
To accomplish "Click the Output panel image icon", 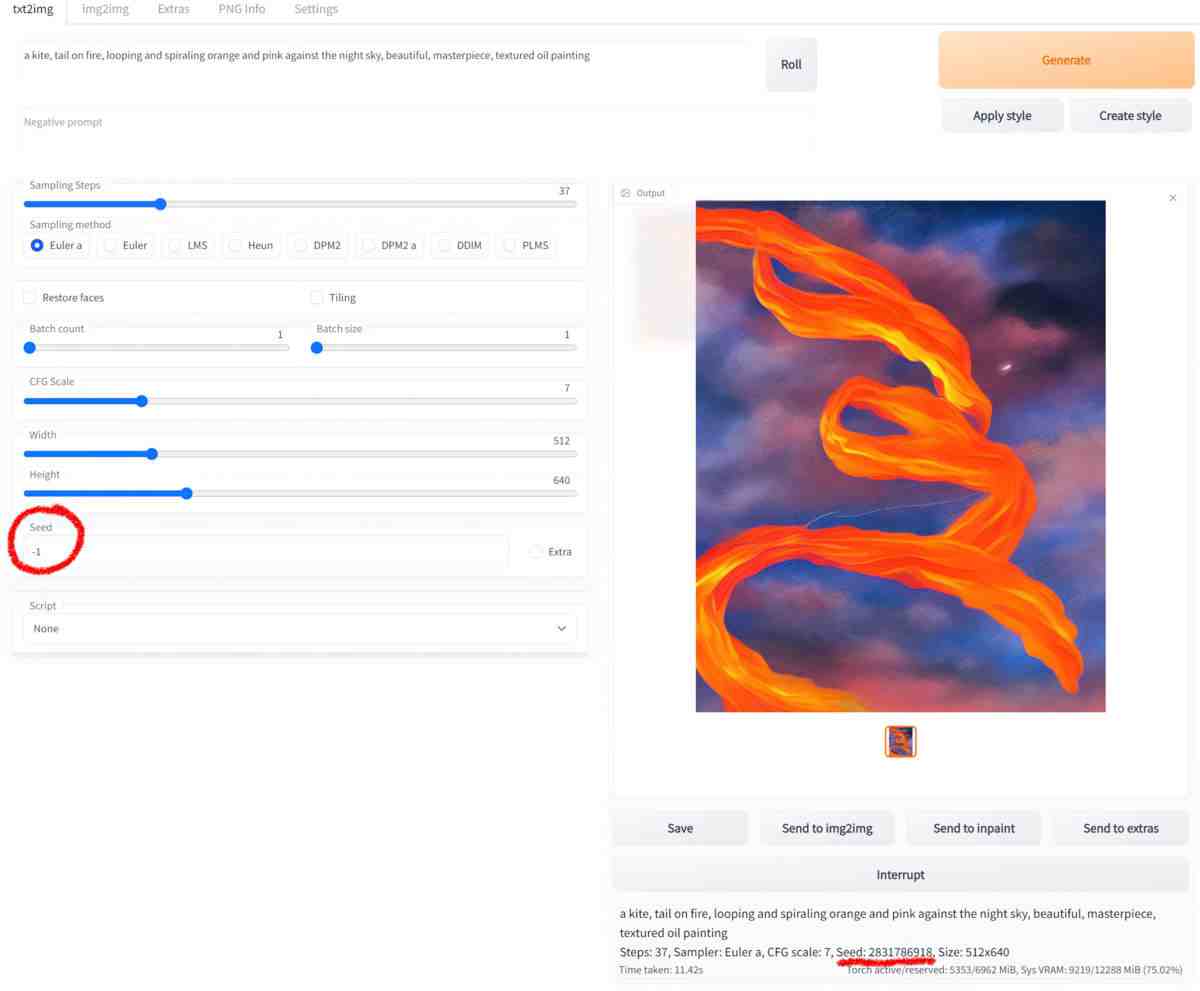I will coord(625,193).
